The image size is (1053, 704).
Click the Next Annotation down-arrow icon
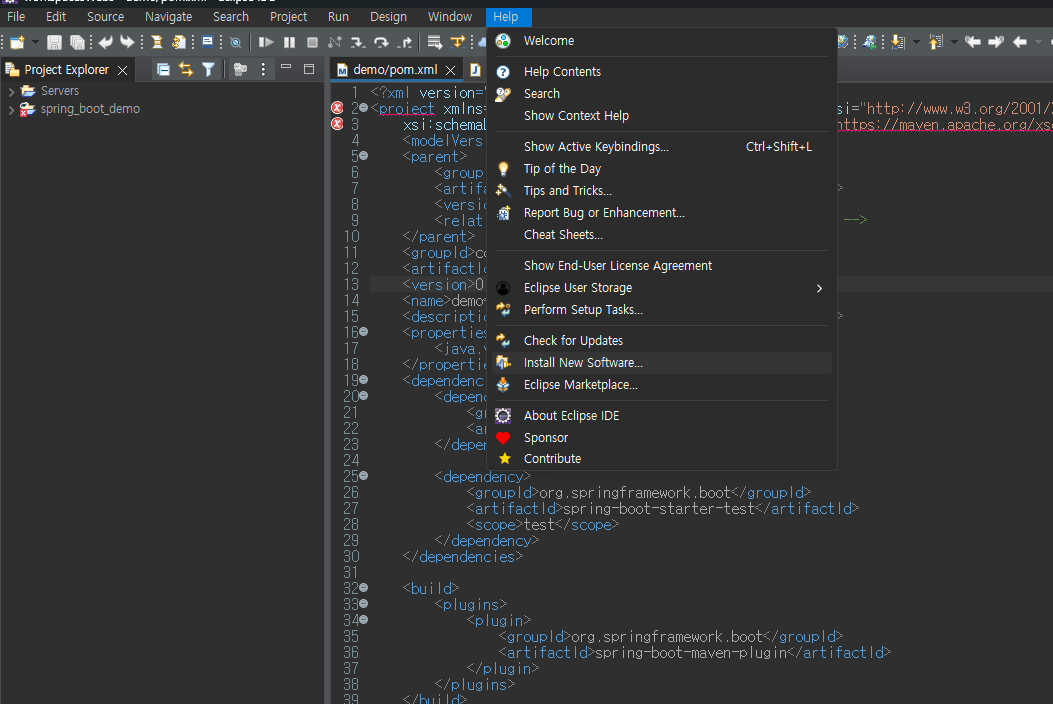pyautogui.click(x=898, y=42)
